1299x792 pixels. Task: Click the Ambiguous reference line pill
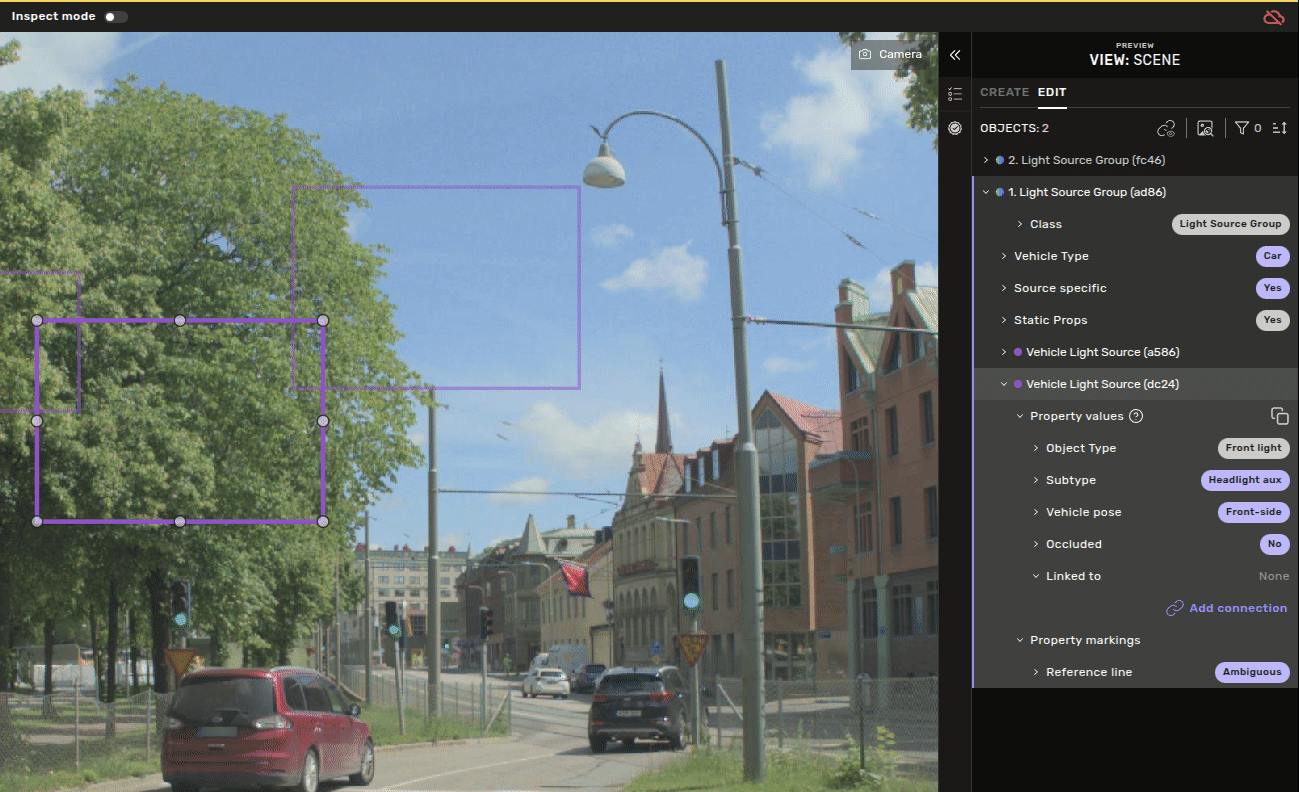(x=1251, y=672)
